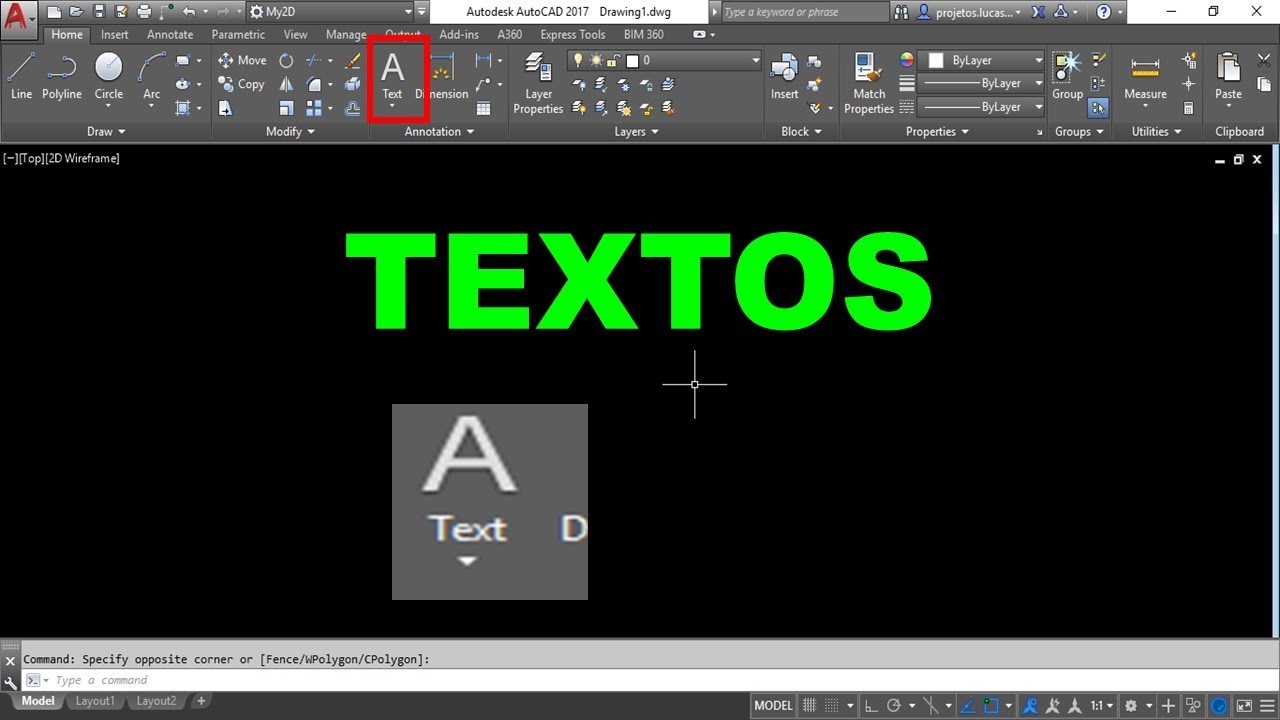This screenshot has height=720, width=1280.
Task: Open the Help question mark button
Action: pos(1103,12)
